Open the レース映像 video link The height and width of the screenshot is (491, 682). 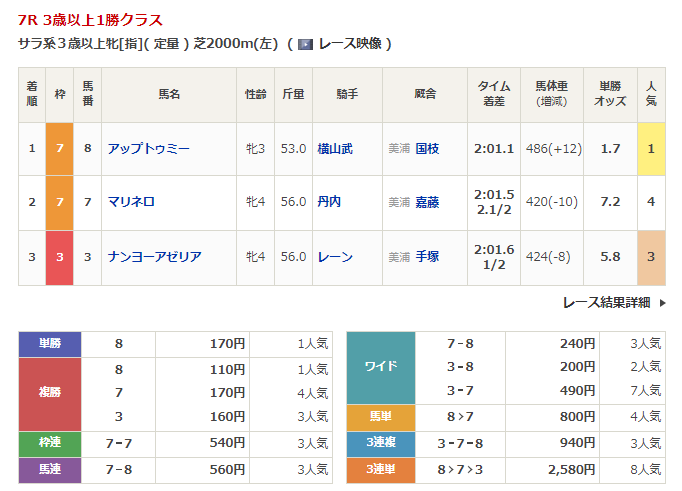pyautogui.click(x=350, y=44)
